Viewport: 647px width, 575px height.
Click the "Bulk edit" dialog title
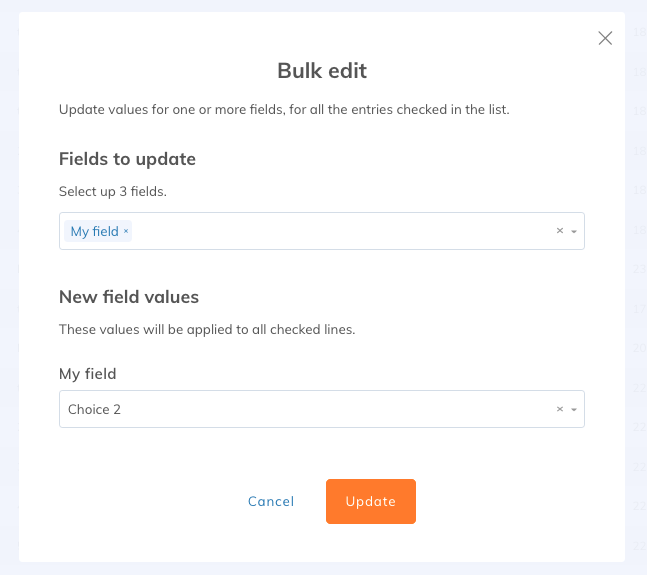coord(322,71)
